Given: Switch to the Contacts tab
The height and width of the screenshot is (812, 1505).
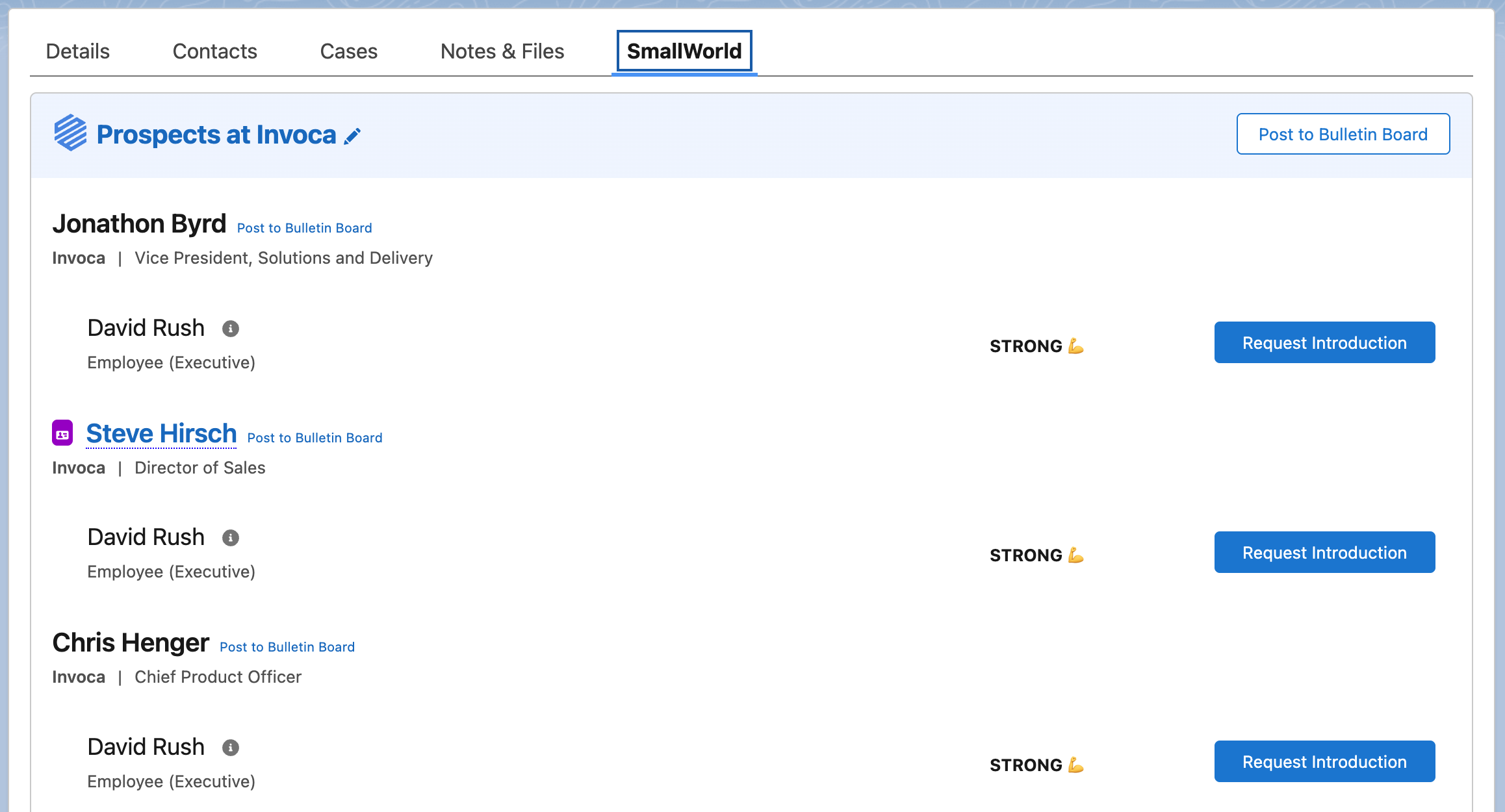Looking at the screenshot, I should 214,51.
